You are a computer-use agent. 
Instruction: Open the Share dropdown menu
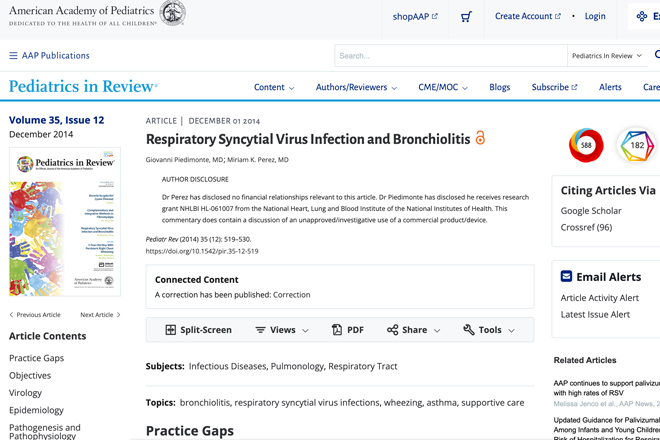click(414, 330)
